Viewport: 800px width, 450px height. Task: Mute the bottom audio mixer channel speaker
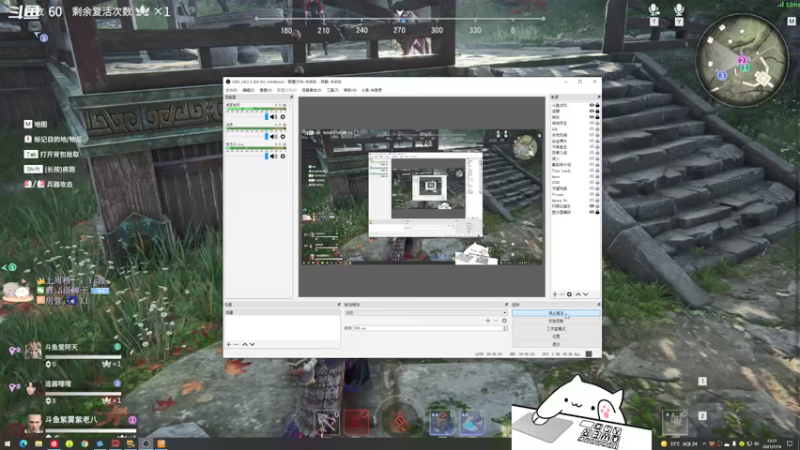coord(273,156)
